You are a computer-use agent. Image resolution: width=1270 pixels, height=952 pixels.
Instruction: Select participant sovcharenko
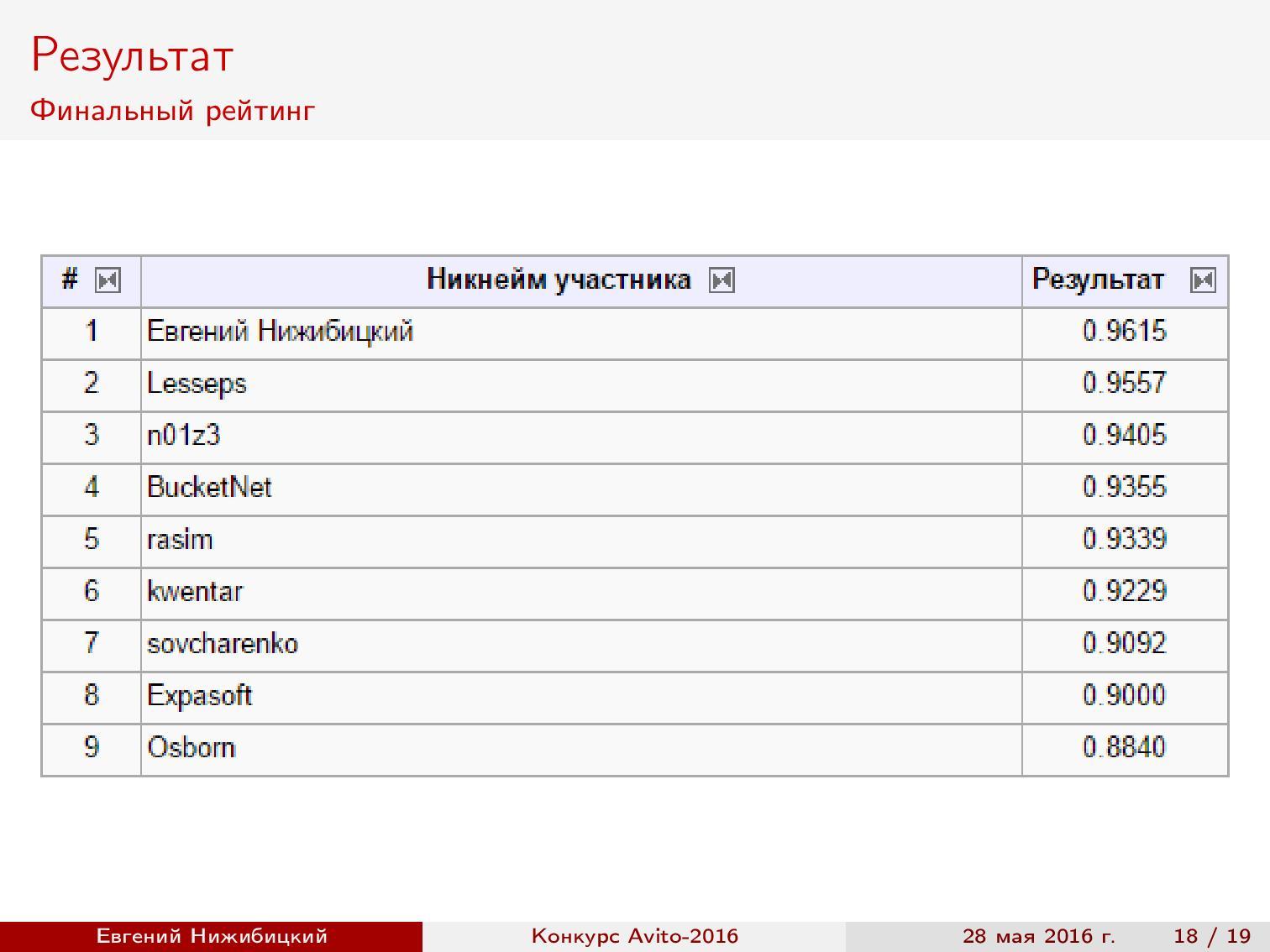point(223,643)
